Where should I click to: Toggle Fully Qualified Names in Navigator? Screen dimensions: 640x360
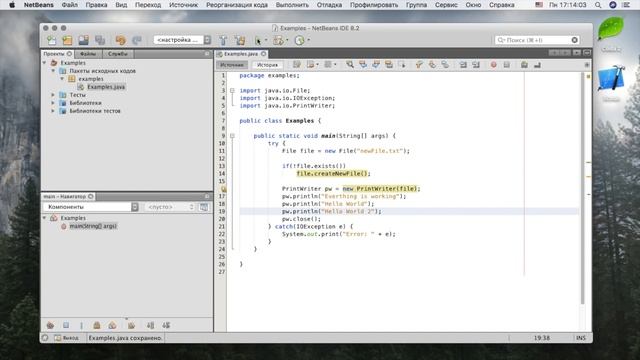[x=131, y=325]
